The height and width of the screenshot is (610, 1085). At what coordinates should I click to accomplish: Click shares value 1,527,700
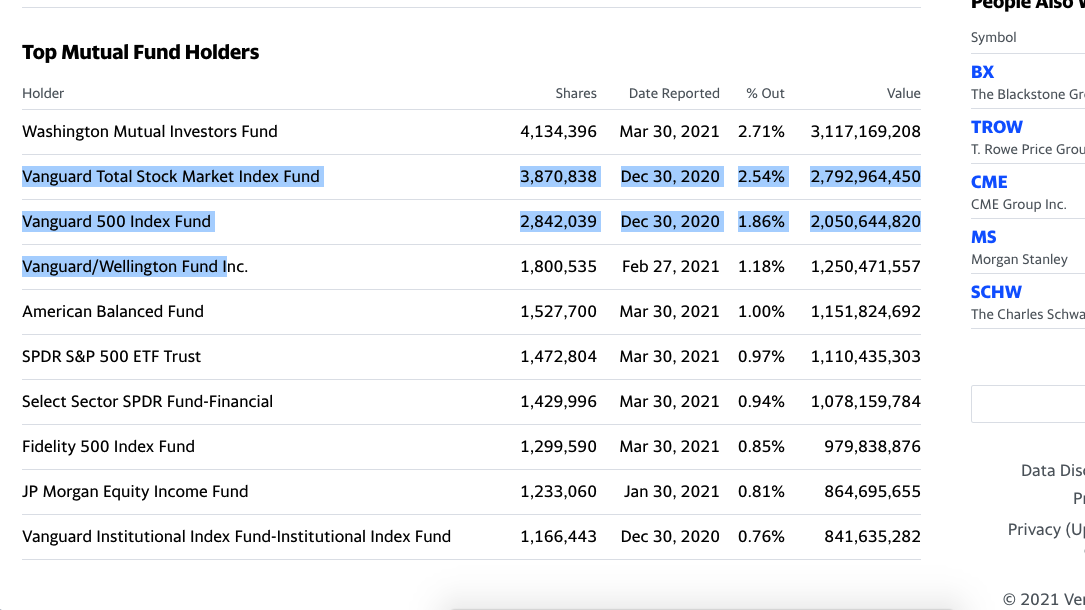click(x=558, y=311)
